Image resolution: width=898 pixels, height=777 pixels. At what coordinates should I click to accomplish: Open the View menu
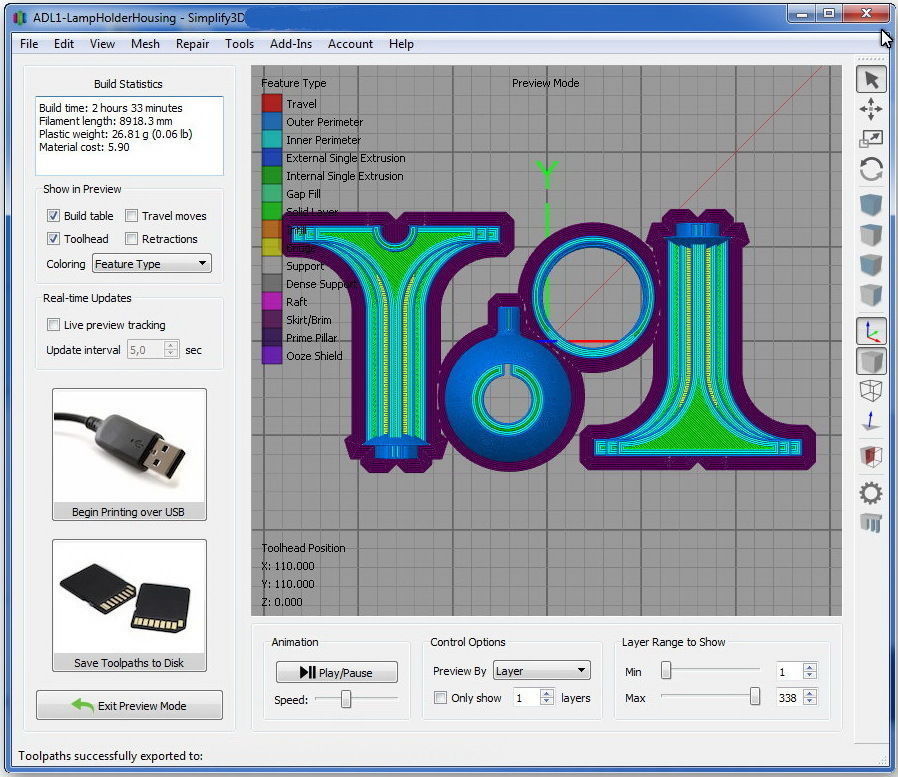coord(102,44)
